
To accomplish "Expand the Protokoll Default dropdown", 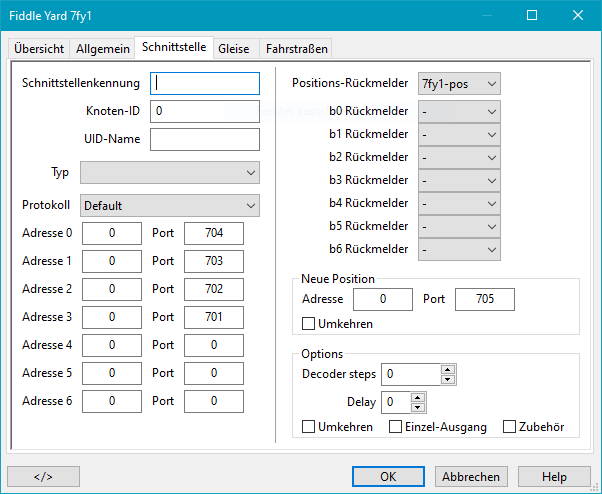I will [x=170, y=205].
